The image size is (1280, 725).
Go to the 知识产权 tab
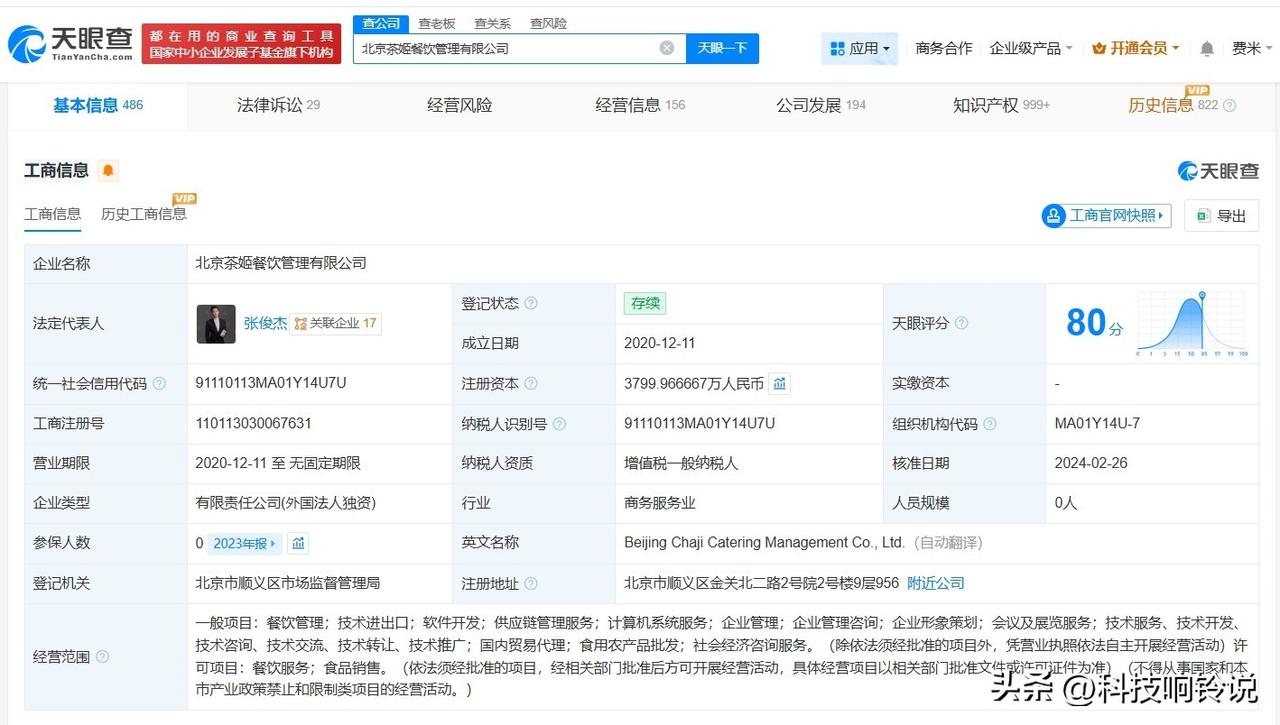click(1001, 105)
